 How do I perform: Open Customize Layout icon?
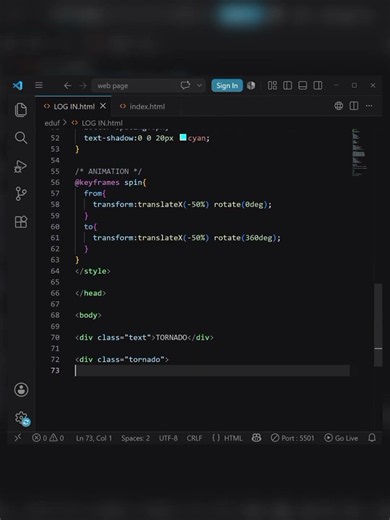(272, 86)
